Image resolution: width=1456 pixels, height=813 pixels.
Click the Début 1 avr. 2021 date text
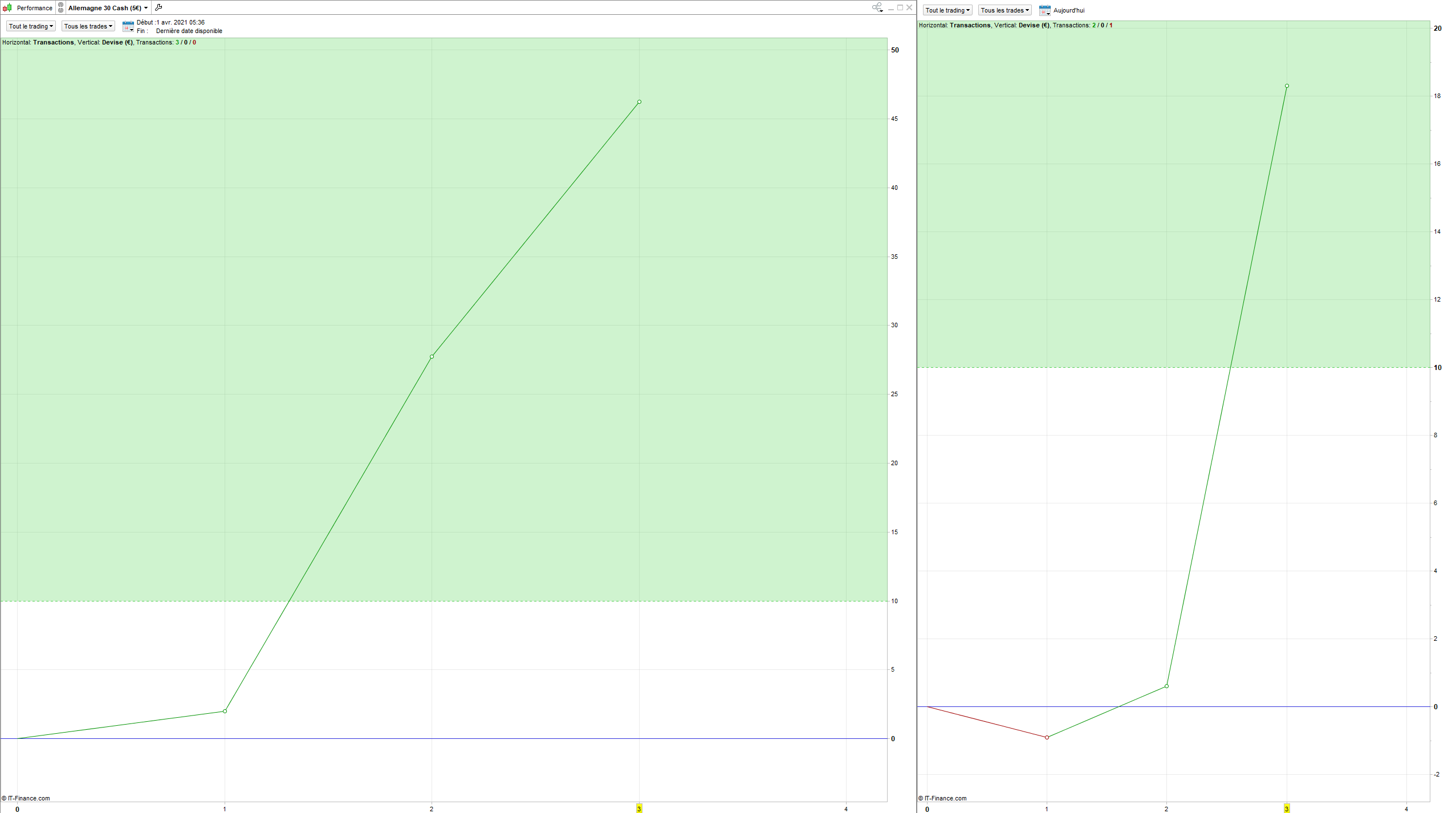click(x=171, y=23)
